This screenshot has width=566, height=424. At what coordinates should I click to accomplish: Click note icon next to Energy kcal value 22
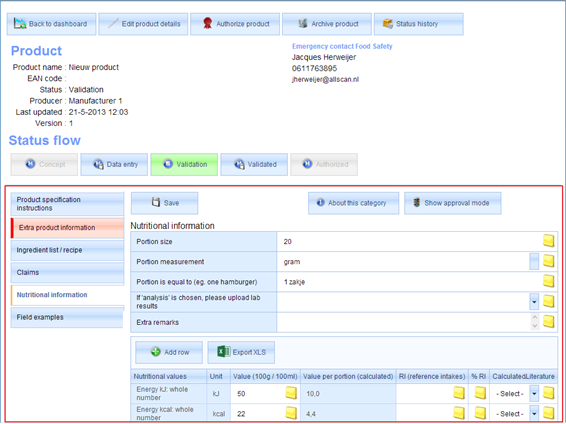291,413
